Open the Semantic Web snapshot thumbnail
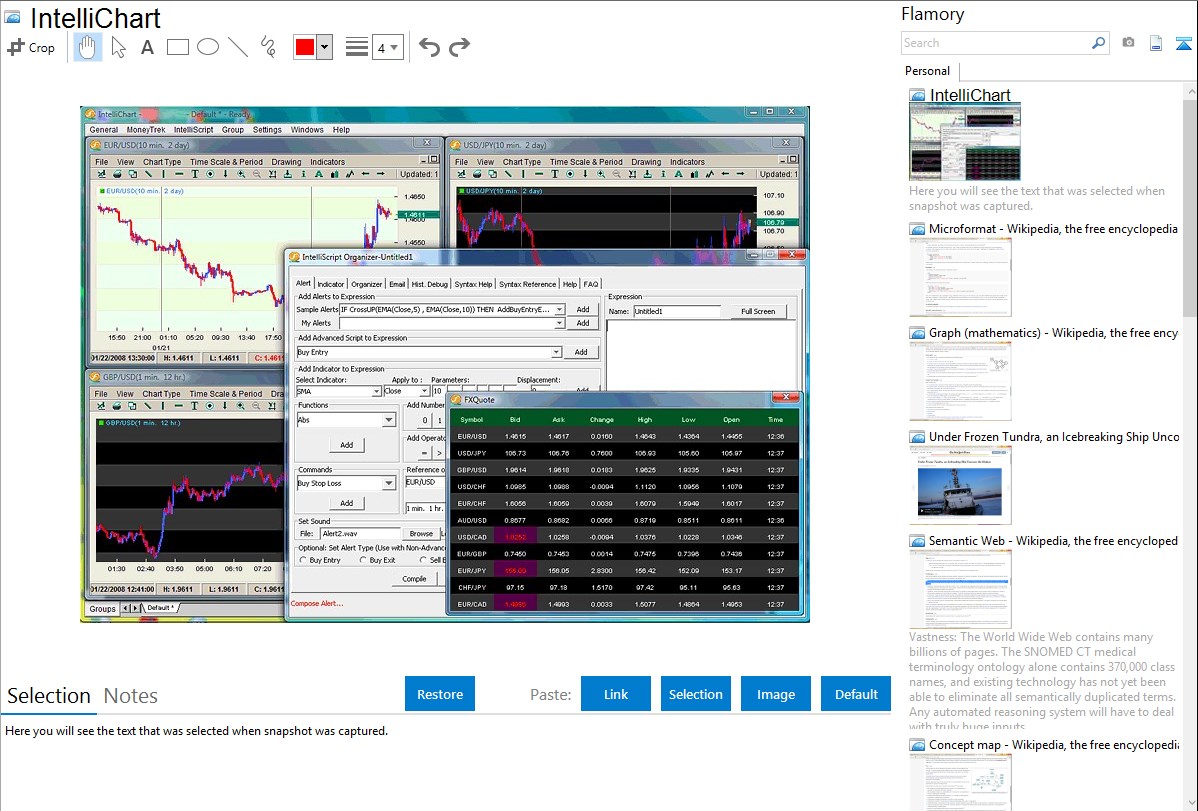Viewport: 1198px width, 811px height. pos(960,589)
